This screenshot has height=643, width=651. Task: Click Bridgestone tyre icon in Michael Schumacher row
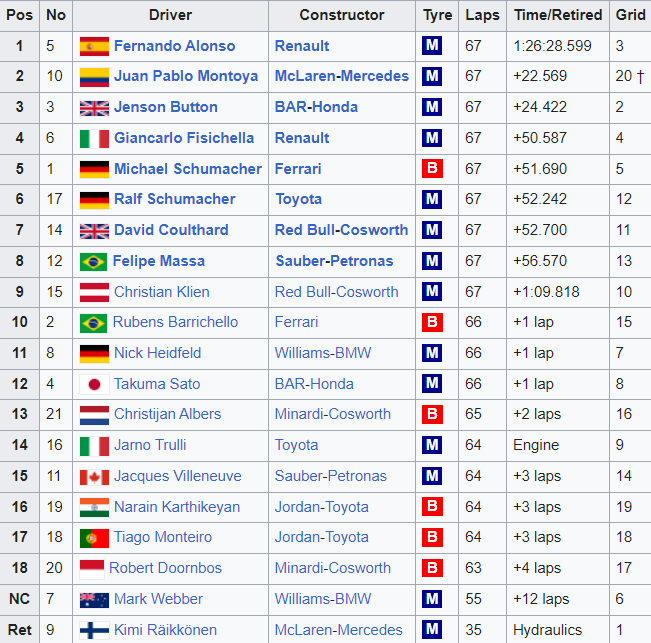pos(432,168)
